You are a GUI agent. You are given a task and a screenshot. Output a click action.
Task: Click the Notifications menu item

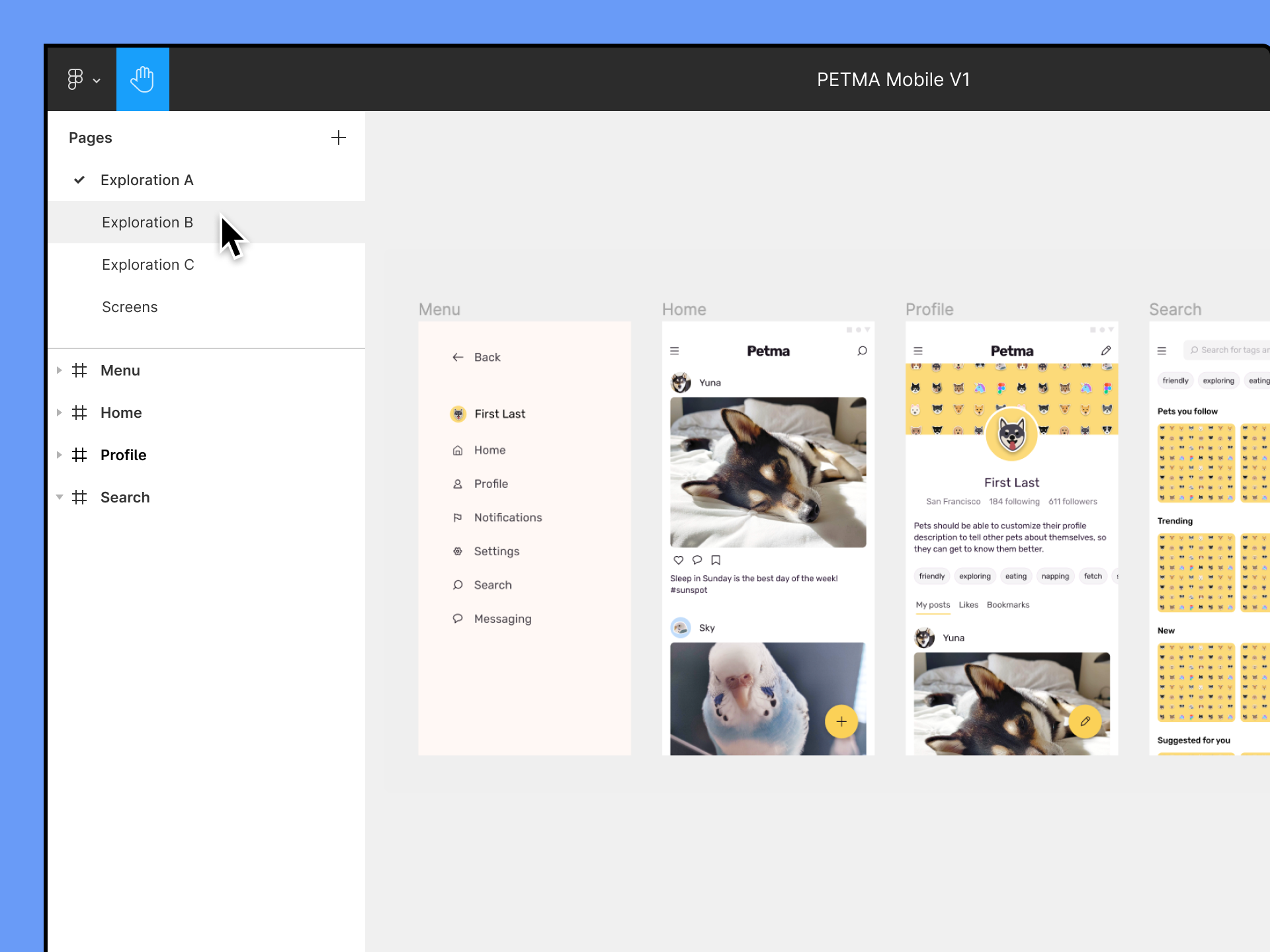click(508, 517)
